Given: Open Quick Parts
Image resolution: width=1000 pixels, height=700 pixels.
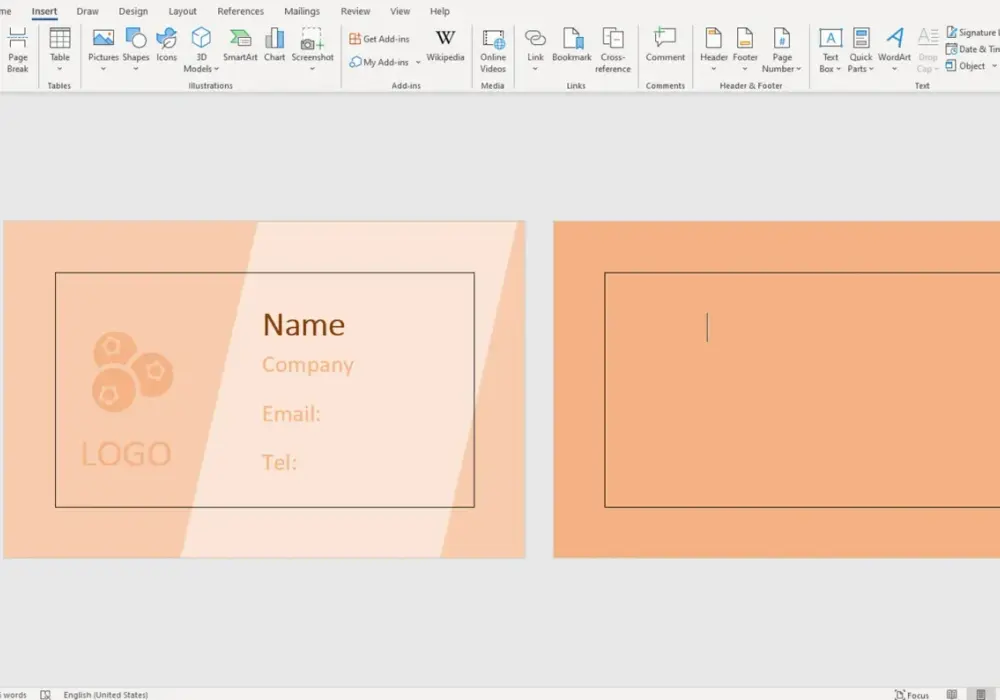Looking at the screenshot, I should pyautogui.click(x=861, y=50).
